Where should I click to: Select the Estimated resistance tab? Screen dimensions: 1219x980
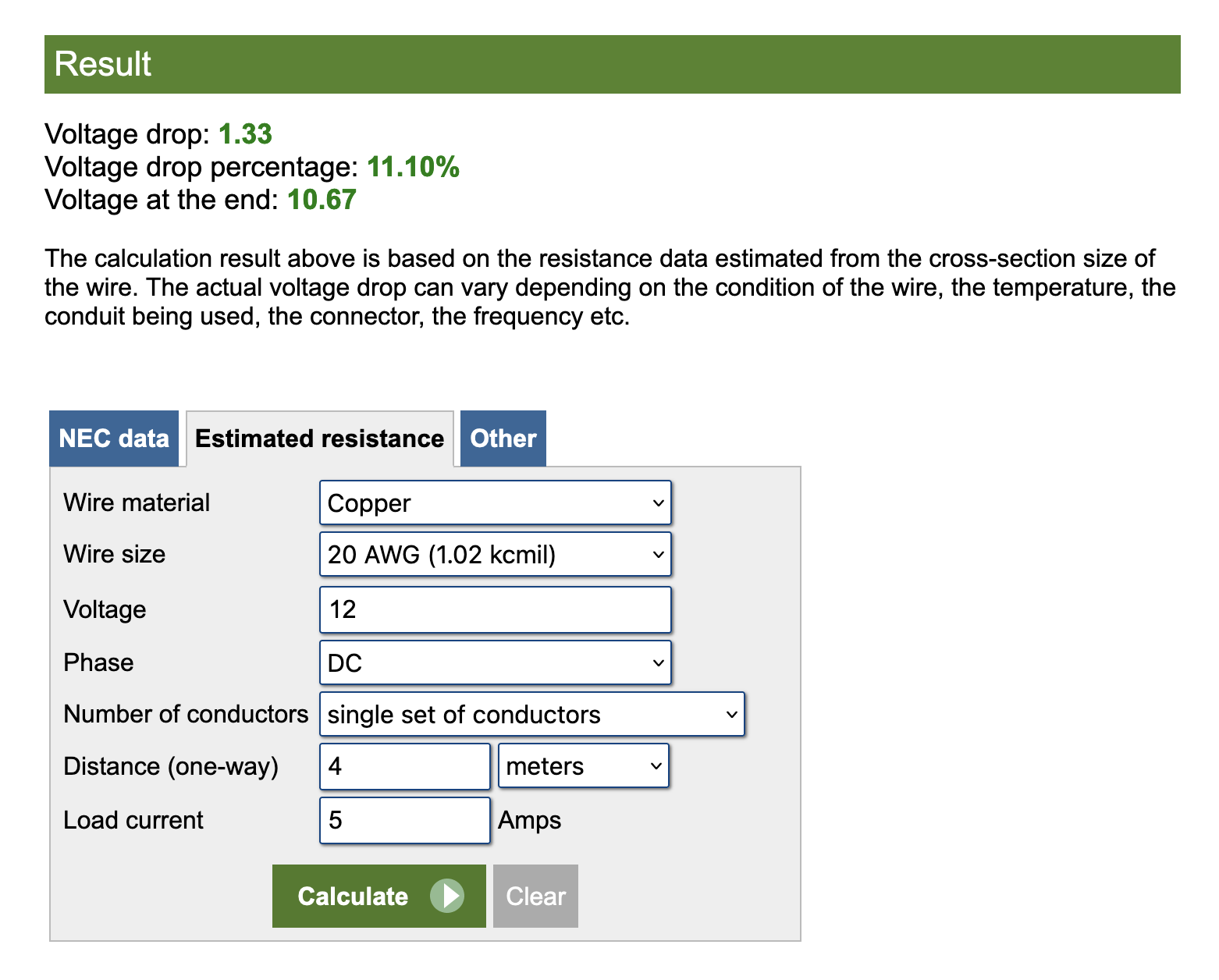click(319, 439)
